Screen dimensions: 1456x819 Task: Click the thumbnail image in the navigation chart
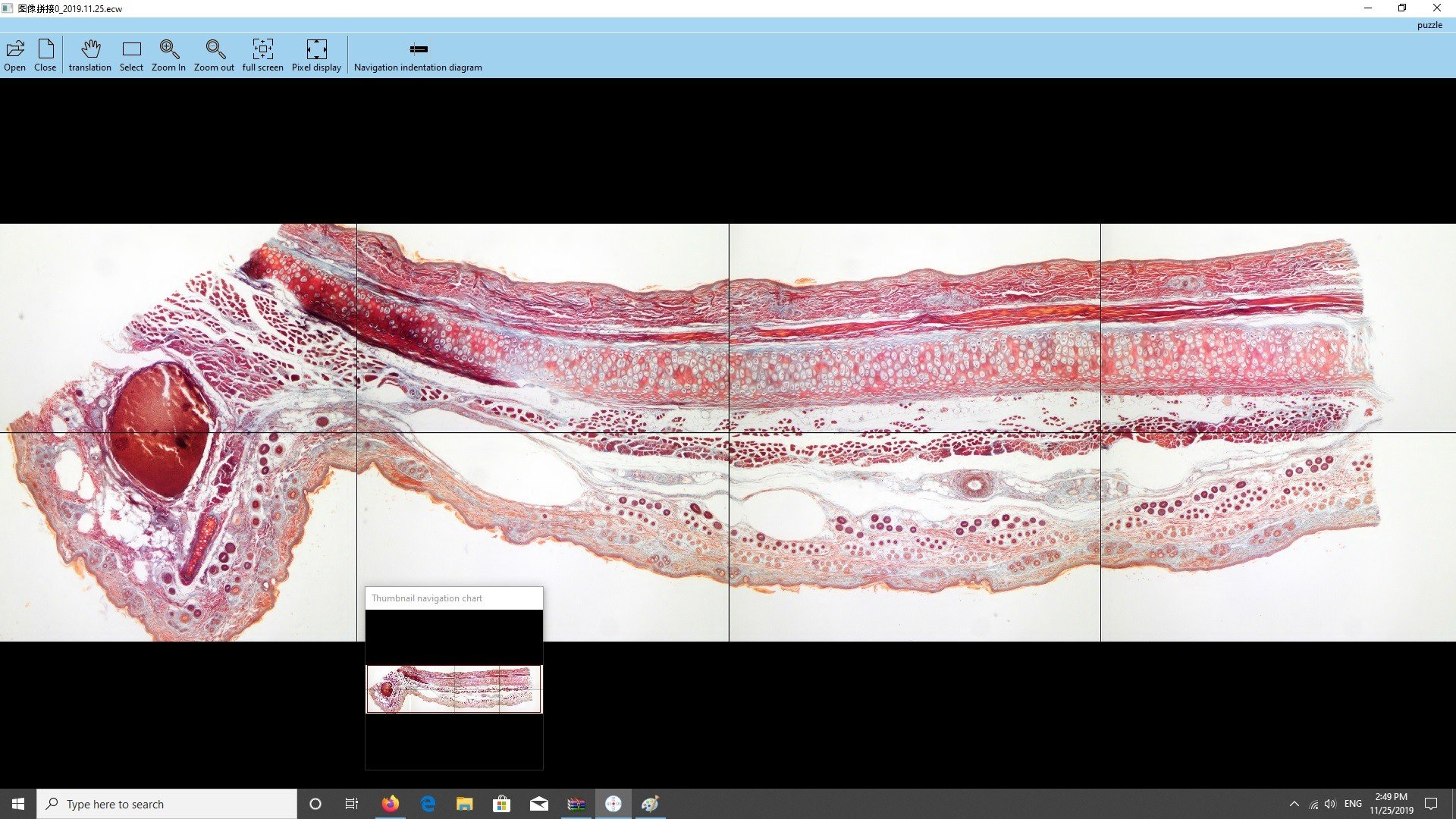[453, 689]
